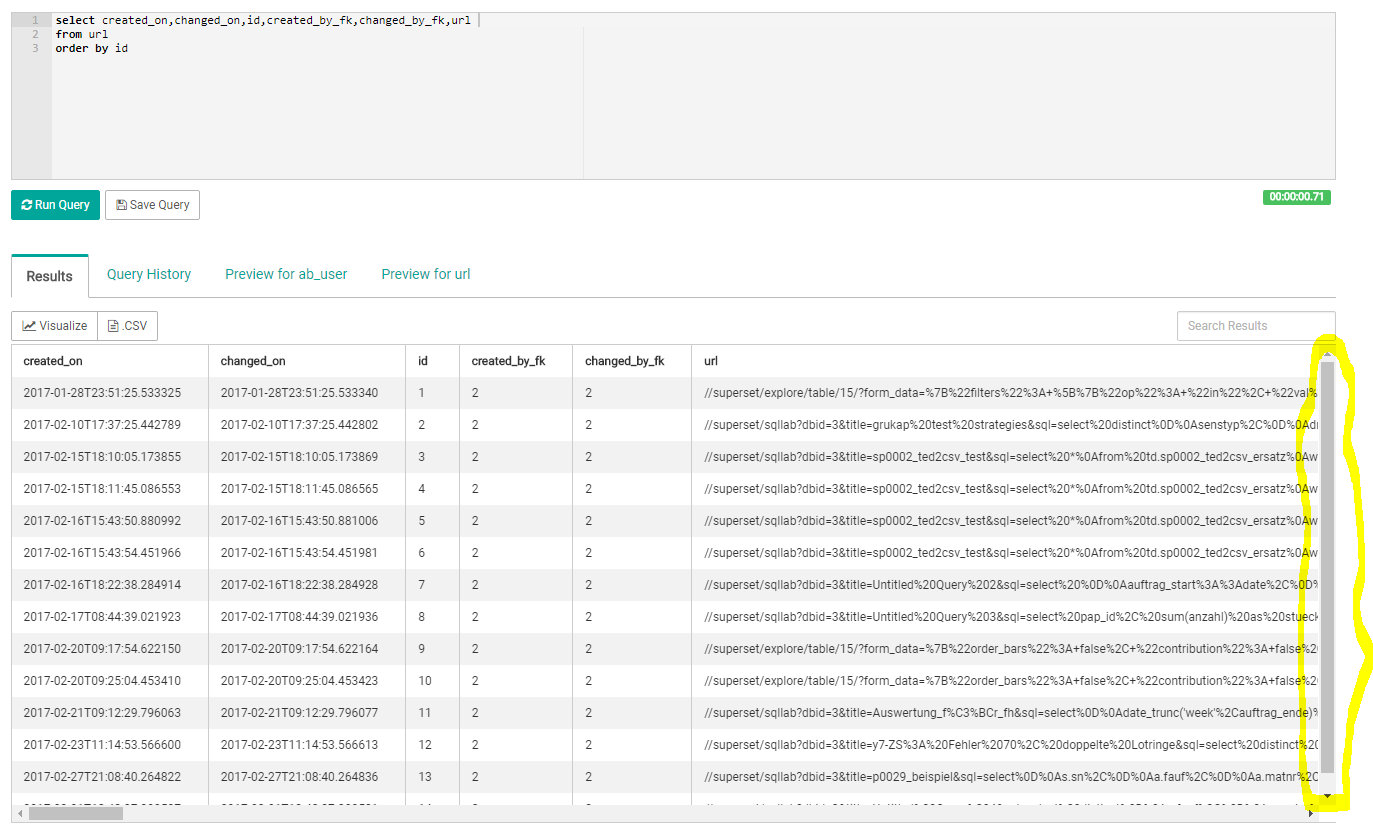
Task: Click the file icon on the .CSV button
Action: tap(112, 325)
